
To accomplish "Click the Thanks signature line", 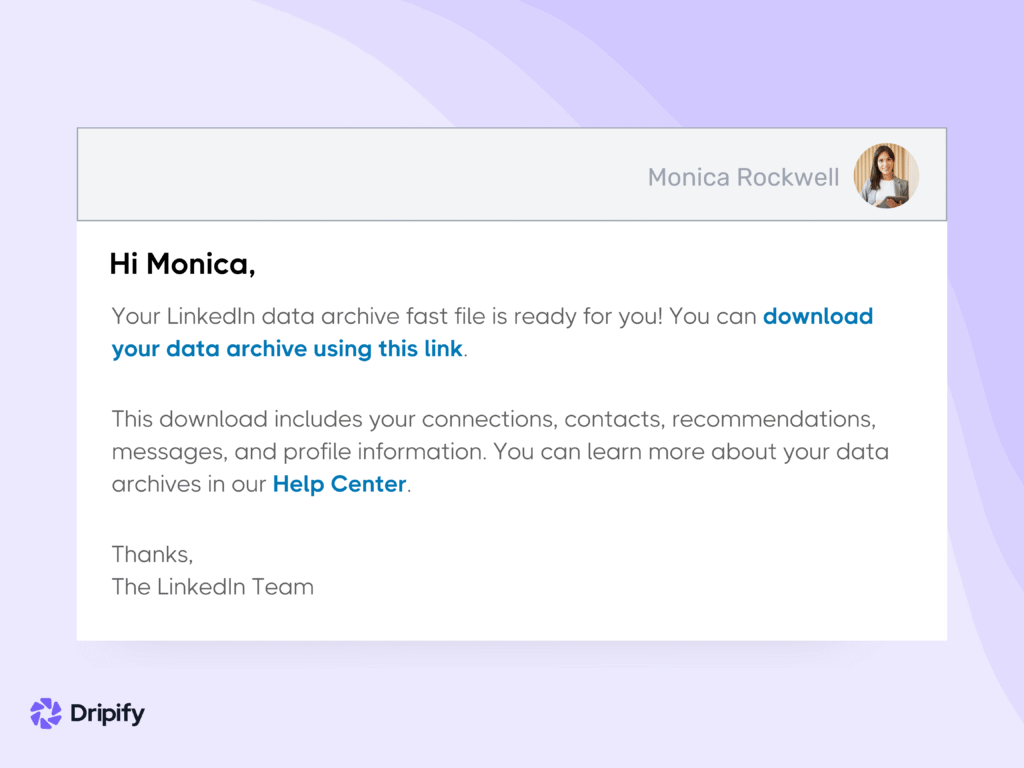I will 152,554.
